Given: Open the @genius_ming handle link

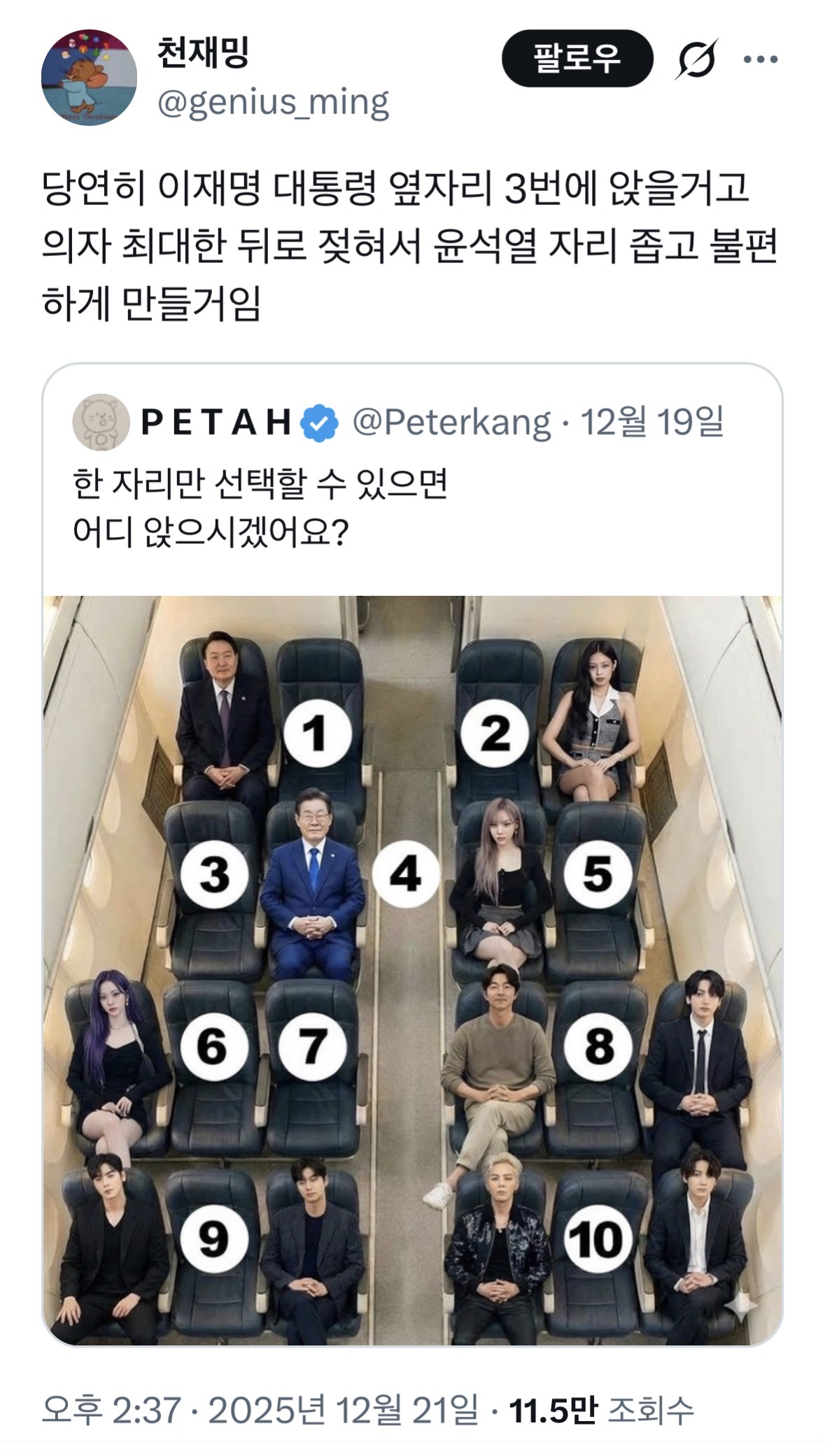Looking at the screenshot, I should coord(273,104).
